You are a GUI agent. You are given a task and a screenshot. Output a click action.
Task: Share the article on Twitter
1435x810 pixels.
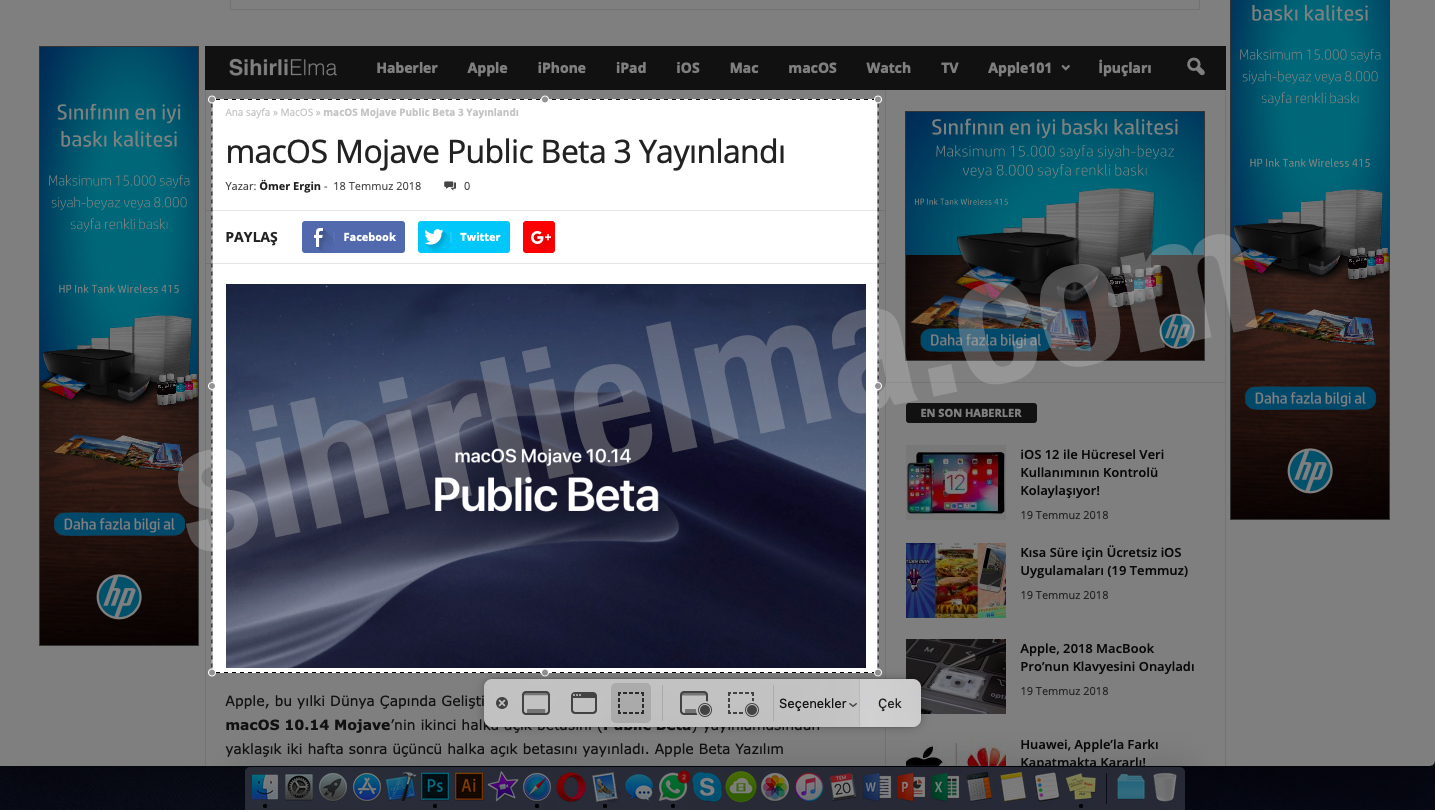point(463,237)
